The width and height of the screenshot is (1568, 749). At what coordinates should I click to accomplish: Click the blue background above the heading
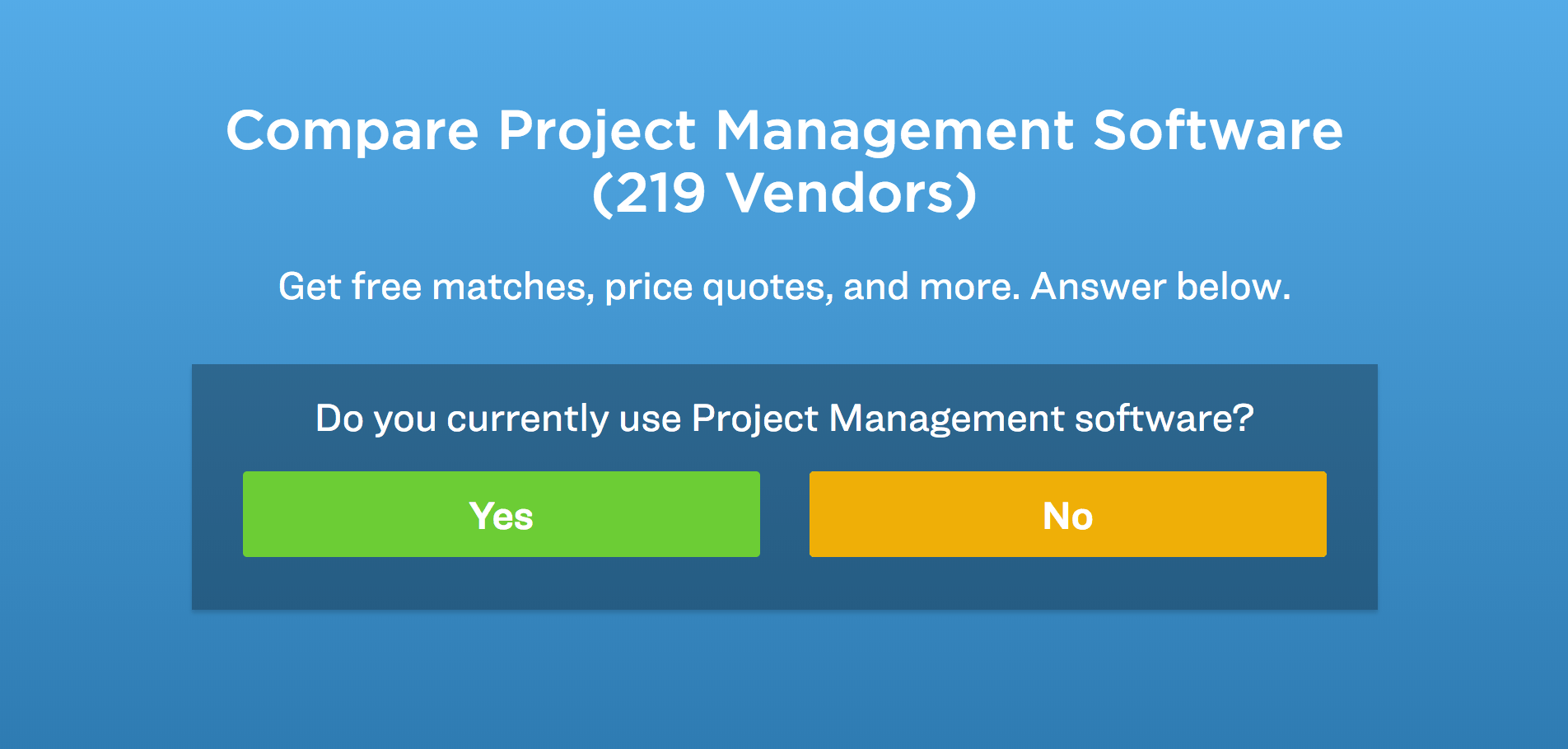click(784, 45)
